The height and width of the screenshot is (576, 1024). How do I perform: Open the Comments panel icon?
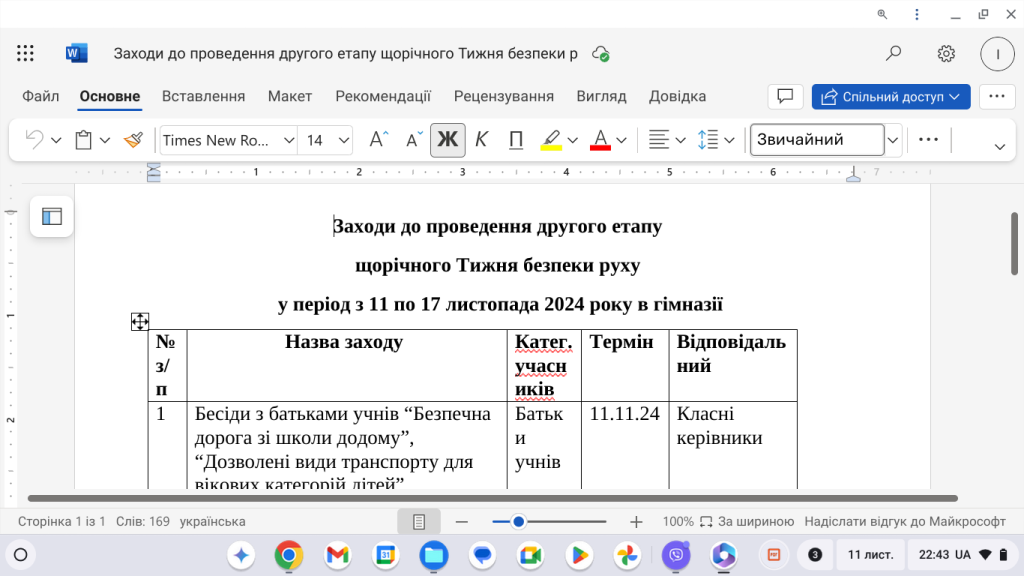point(785,96)
